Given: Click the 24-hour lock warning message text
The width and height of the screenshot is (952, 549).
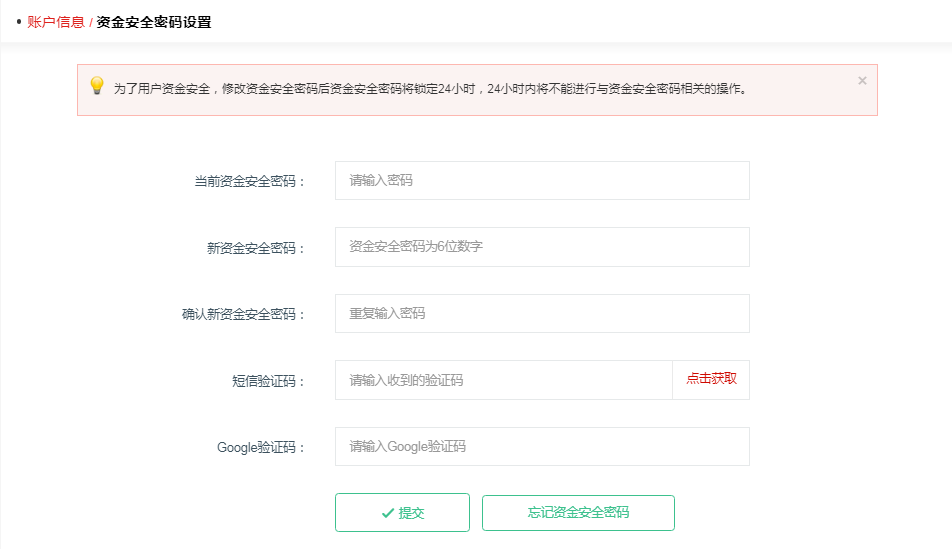Looking at the screenshot, I should coord(430,89).
